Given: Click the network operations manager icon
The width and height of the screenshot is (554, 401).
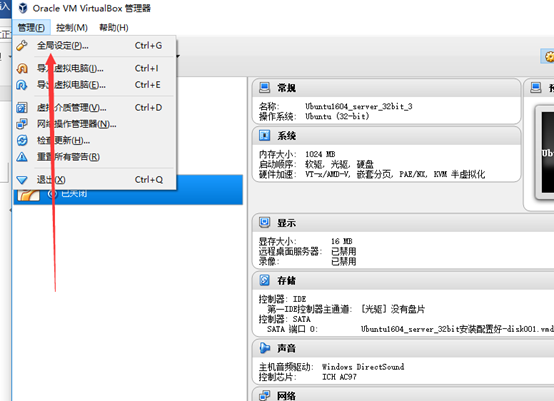Looking at the screenshot, I should 22,124.
